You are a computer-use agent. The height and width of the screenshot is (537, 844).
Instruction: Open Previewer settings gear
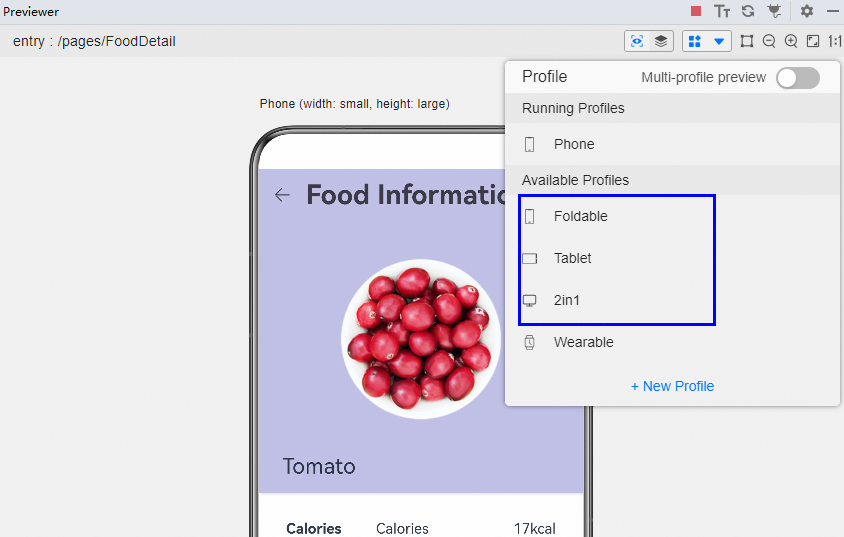pos(807,11)
